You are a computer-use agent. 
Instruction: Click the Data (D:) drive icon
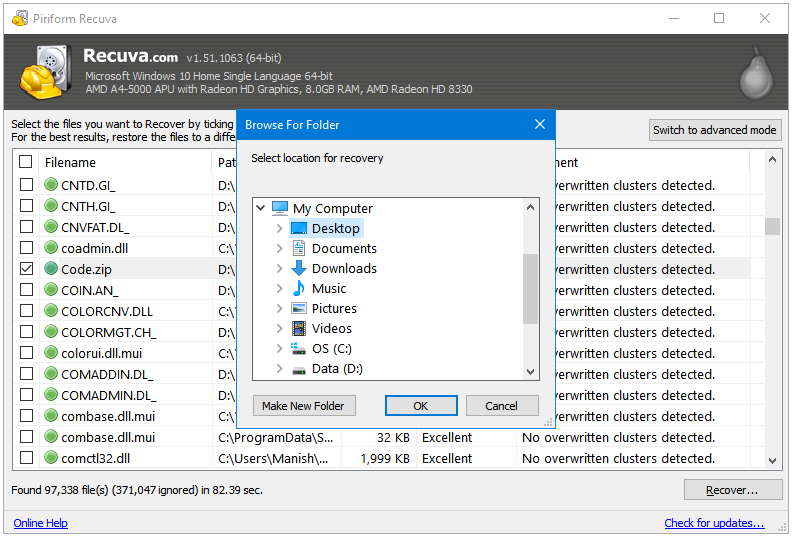298,368
